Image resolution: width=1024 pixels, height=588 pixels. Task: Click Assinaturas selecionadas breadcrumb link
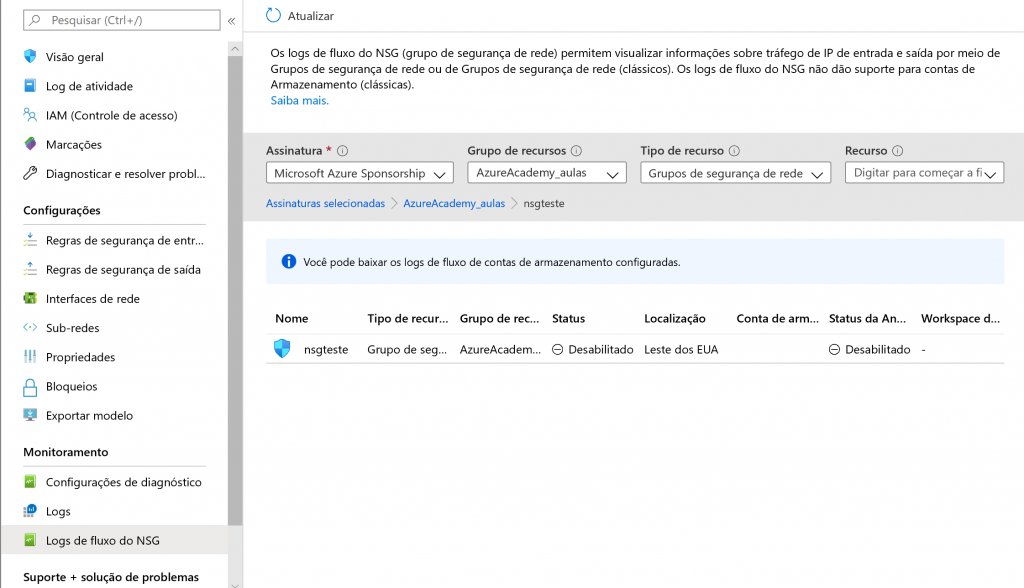[325, 203]
